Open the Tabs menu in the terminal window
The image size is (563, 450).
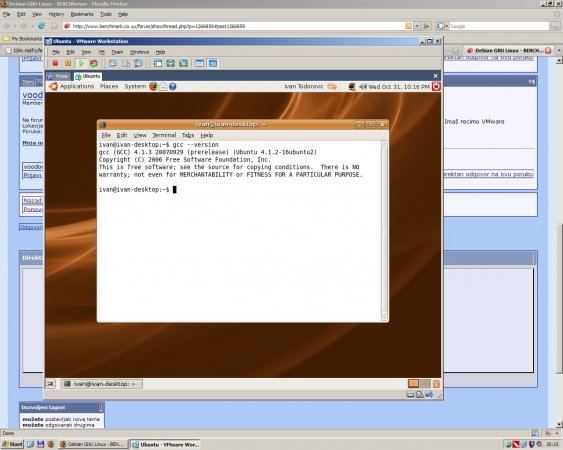tap(188, 135)
